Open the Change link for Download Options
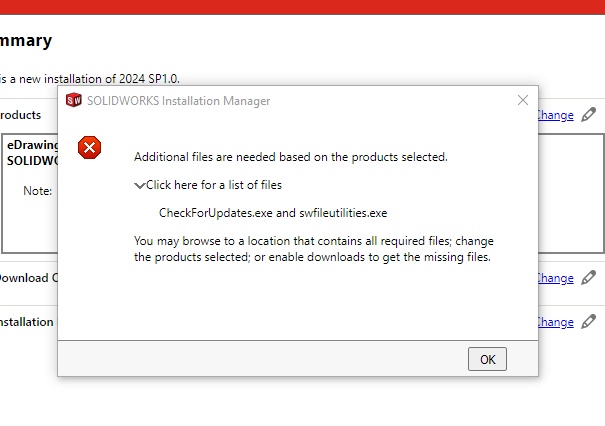The image size is (605, 426). [555, 278]
